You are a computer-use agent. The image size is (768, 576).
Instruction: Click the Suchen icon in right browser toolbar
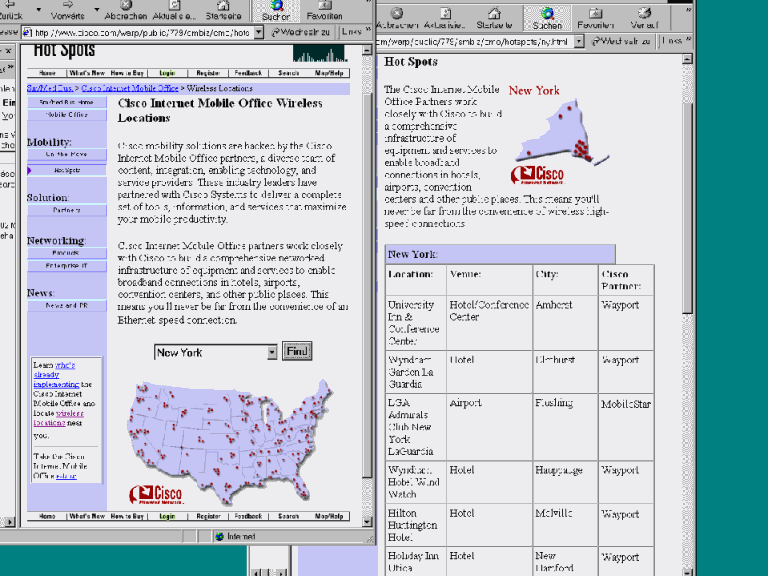547,18
